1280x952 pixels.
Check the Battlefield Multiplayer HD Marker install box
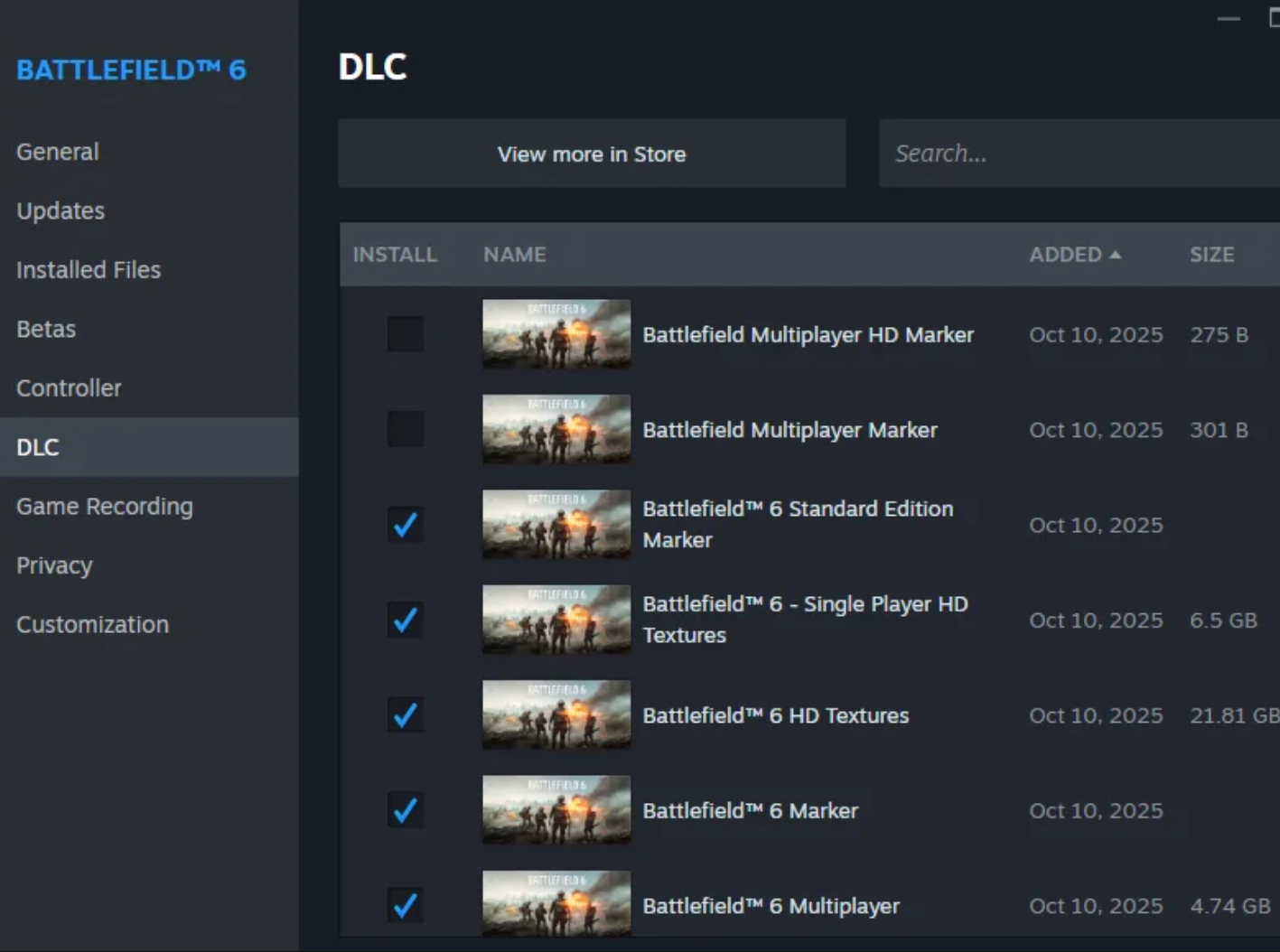tap(405, 334)
